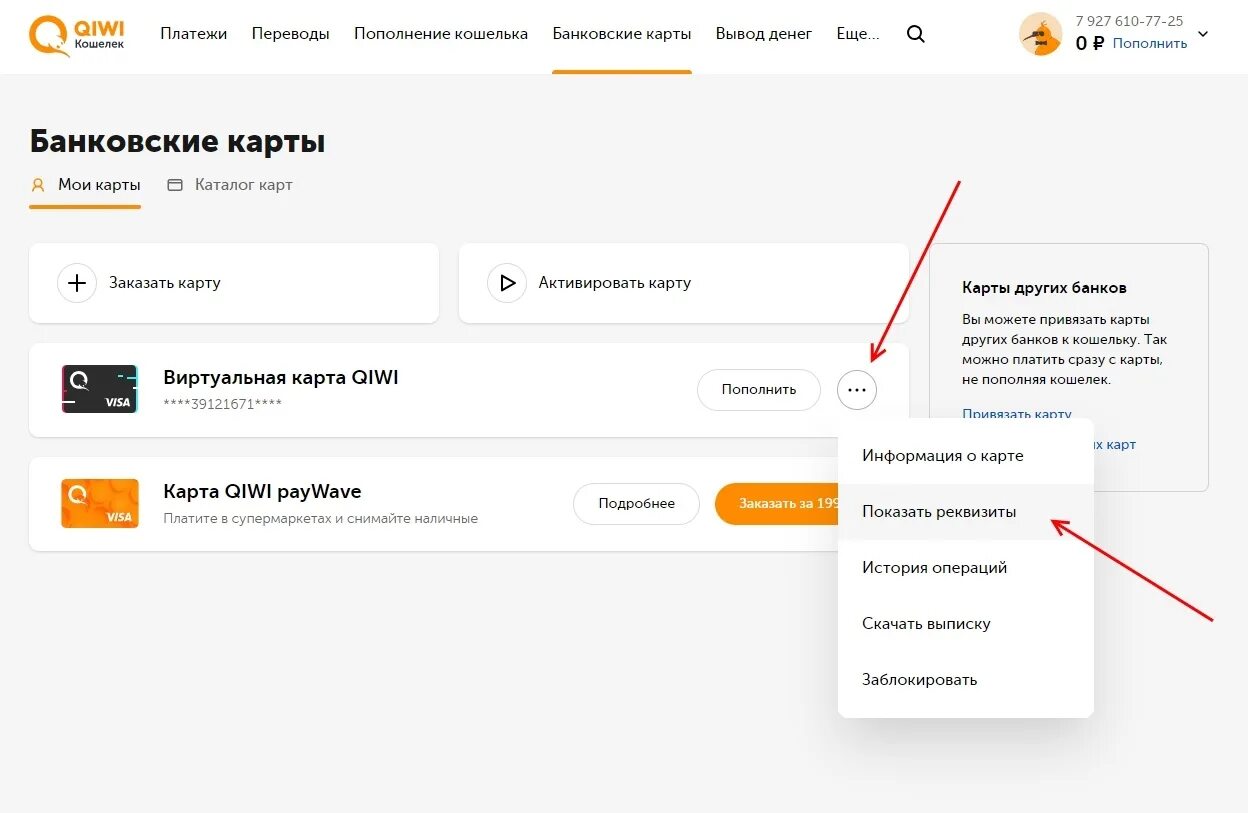Click the Виртуальная карта QIWI Visa thumbnail
This screenshot has width=1248, height=813.
pos(99,389)
